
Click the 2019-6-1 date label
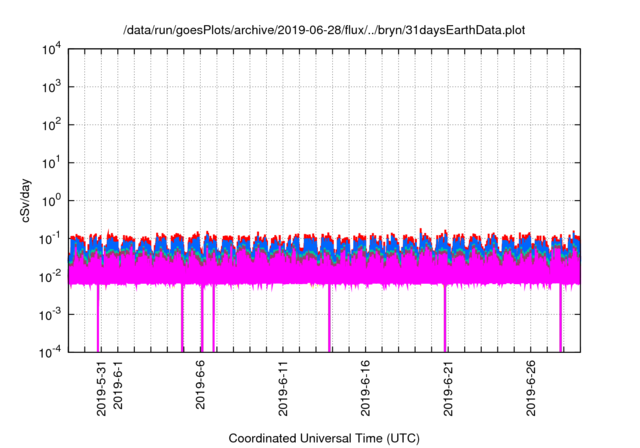pyautogui.click(x=118, y=384)
